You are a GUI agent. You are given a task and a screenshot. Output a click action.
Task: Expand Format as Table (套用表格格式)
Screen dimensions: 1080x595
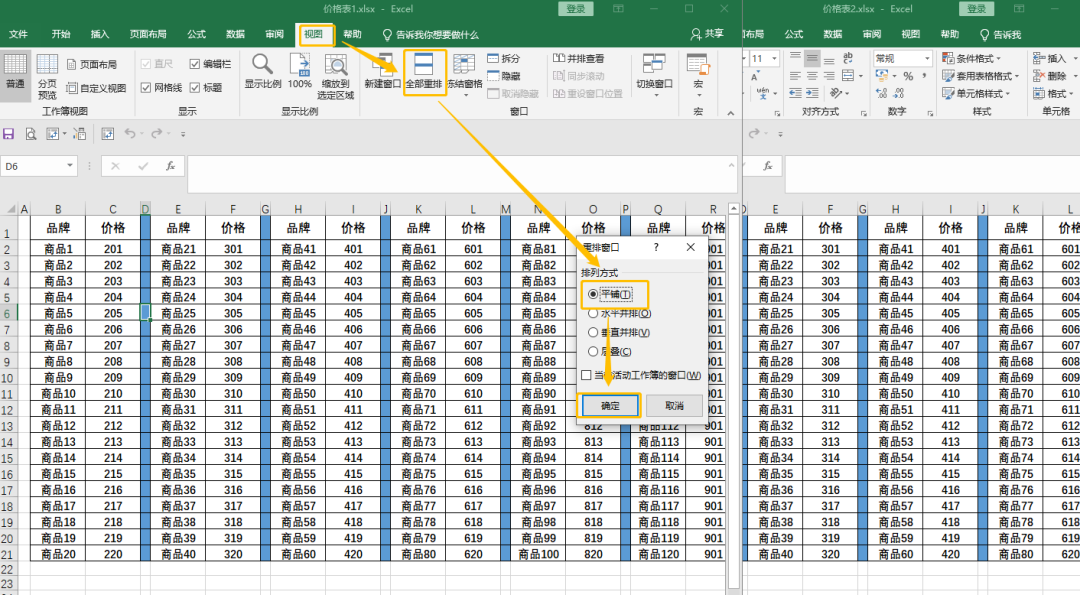980,76
